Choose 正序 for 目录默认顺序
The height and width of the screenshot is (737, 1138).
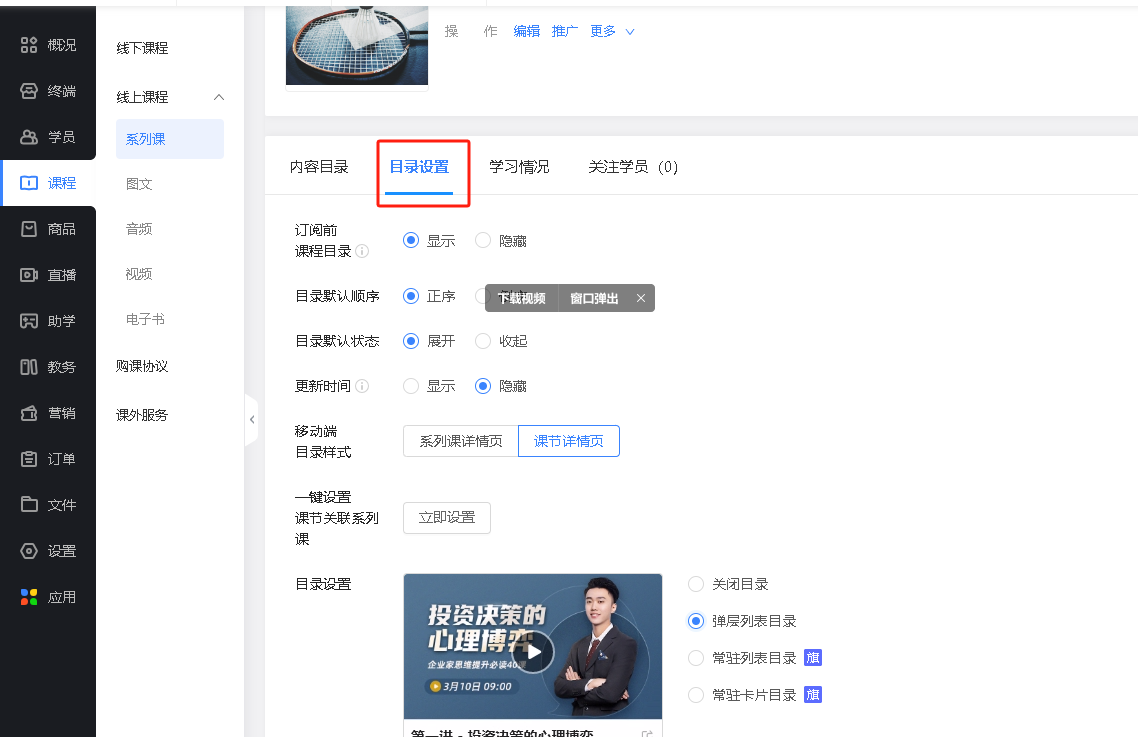[x=411, y=296]
